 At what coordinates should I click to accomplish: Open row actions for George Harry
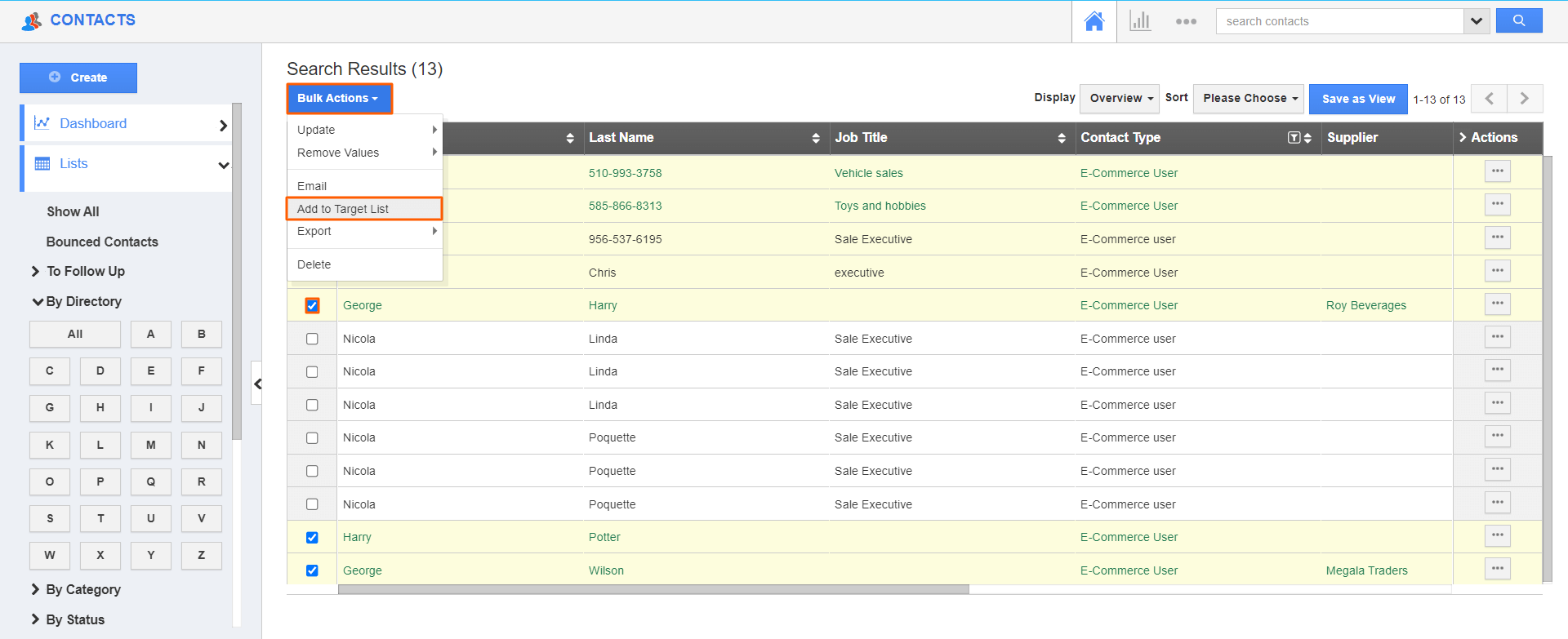click(1497, 304)
